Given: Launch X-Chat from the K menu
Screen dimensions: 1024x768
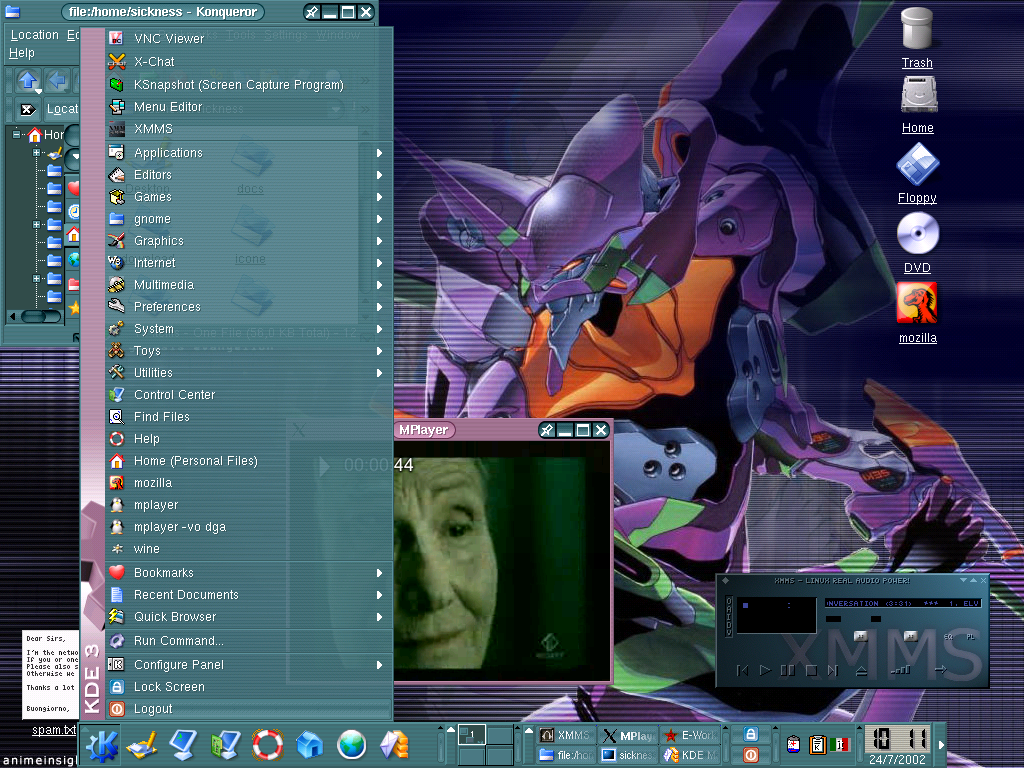Looking at the screenshot, I should point(248,61).
